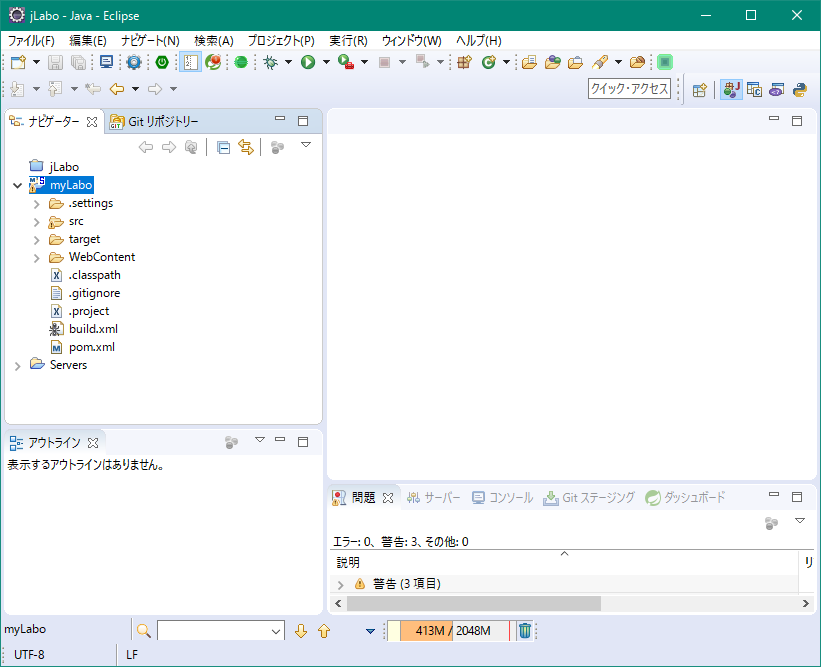Click the heap memory usage bar
Screen dimensions: 821x667
[448, 631]
